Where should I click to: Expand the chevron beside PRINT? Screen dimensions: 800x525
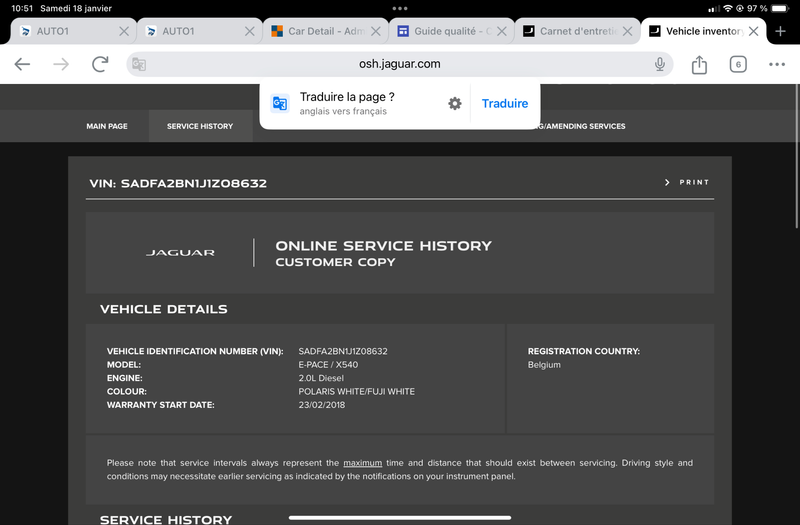tap(667, 182)
